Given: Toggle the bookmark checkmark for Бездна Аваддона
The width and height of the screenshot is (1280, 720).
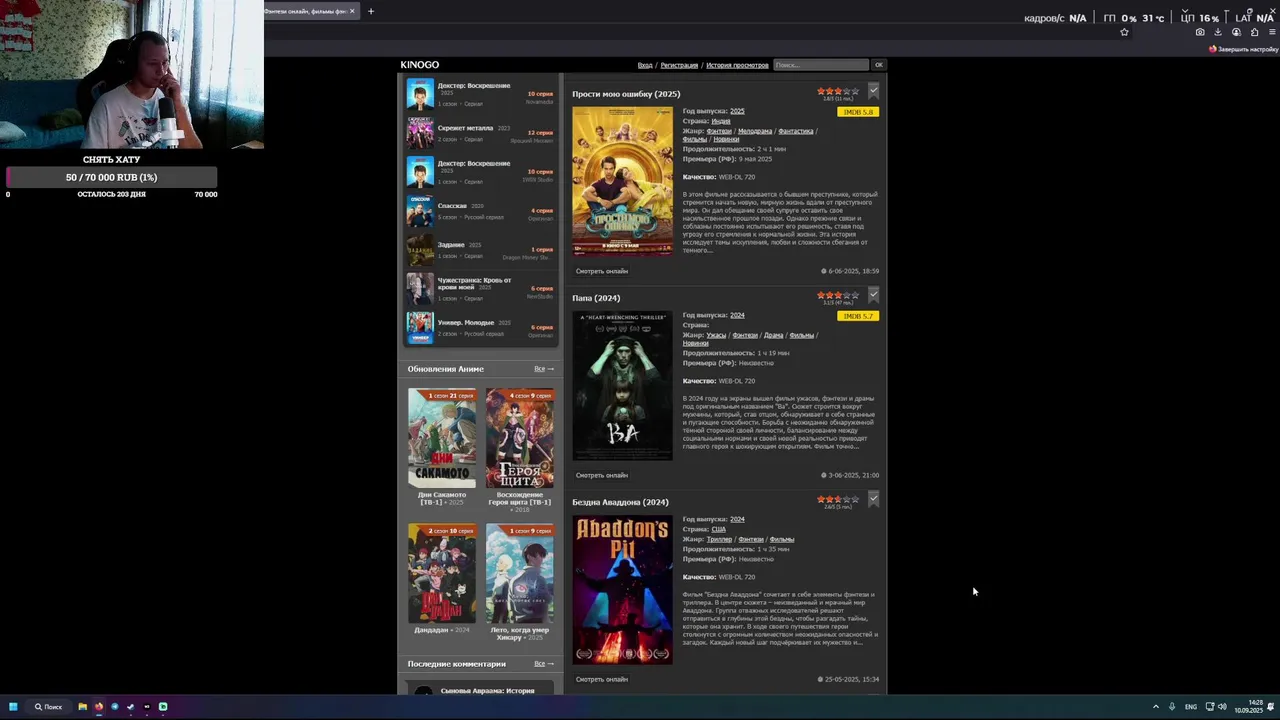Looking at the screenshot, I should tap(873, 499).
